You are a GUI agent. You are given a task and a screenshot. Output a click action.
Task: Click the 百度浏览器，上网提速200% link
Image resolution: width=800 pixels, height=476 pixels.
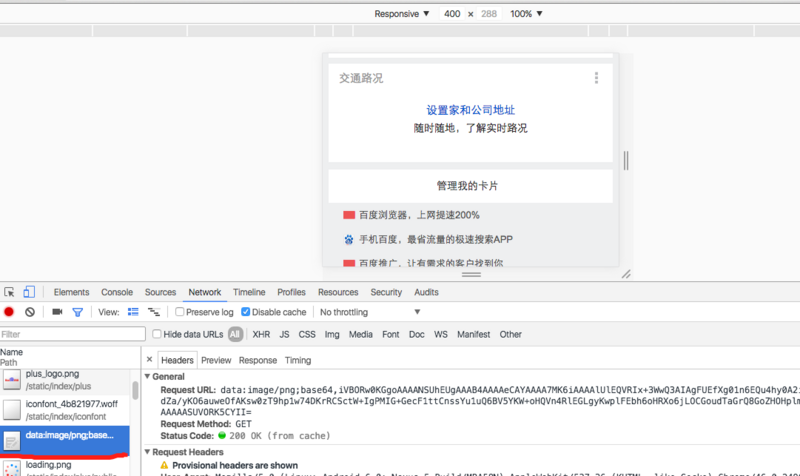(419, 215)
